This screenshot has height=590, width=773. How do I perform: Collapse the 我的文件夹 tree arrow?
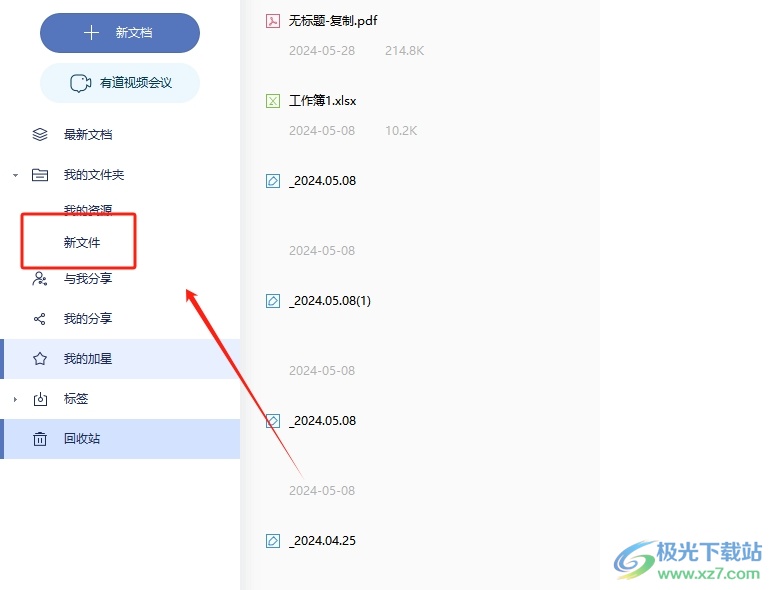tap(15, 175)
